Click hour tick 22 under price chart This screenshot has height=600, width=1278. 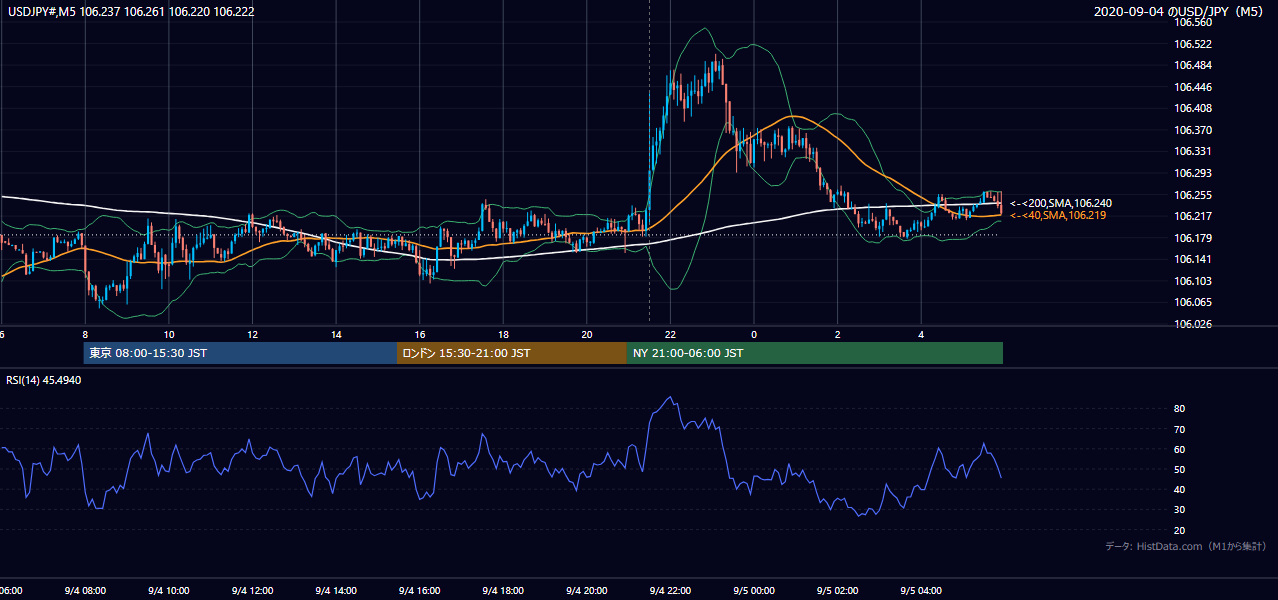pyautogui.click(x=670, y=334)
